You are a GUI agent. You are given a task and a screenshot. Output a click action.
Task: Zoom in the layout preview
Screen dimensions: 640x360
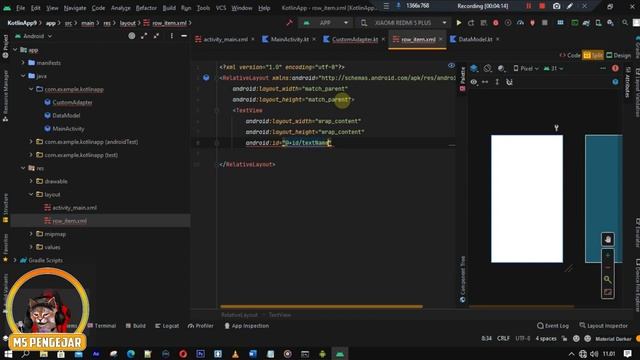(x=607, y=255)
